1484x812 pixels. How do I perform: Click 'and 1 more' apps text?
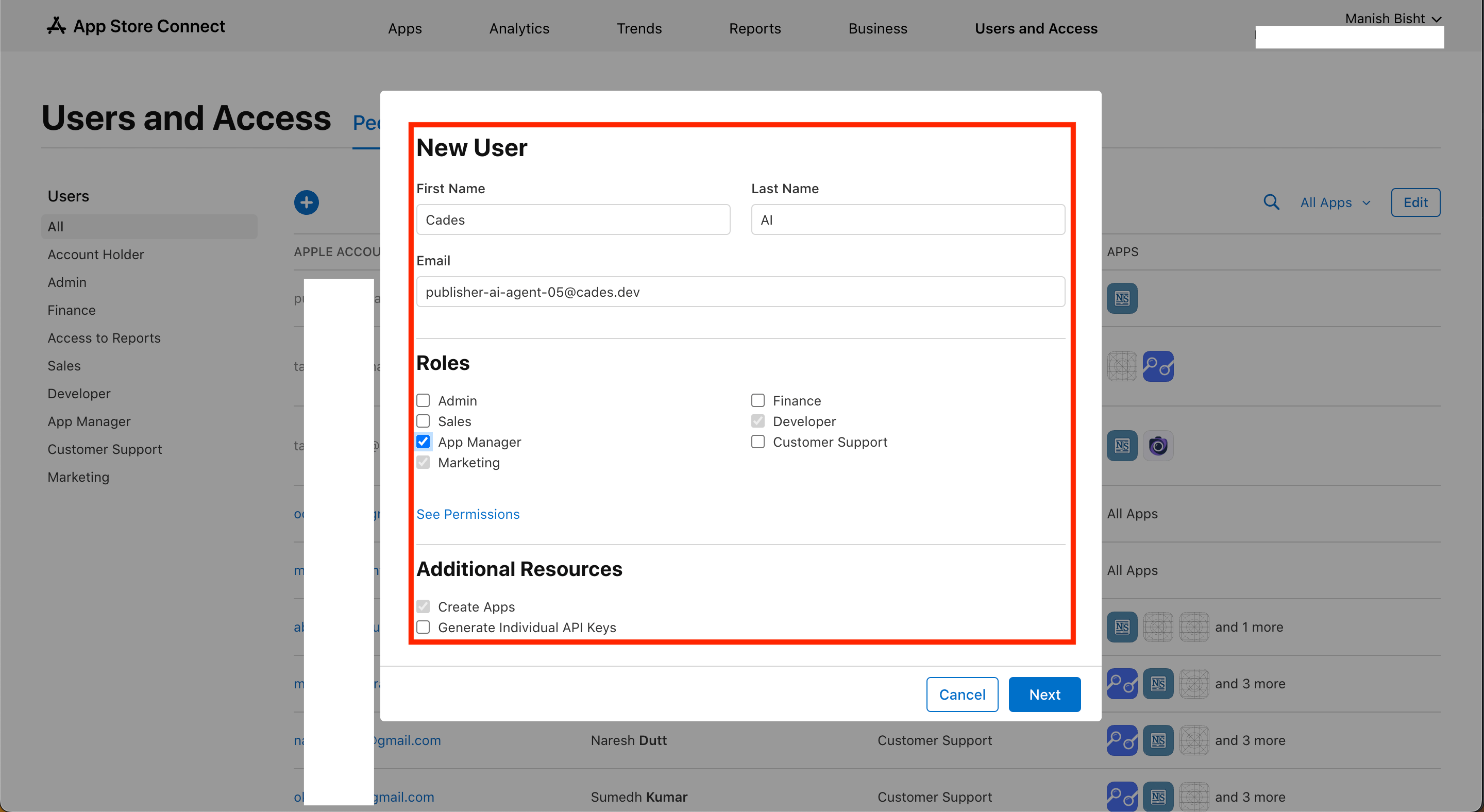(x=1249, y=627)
